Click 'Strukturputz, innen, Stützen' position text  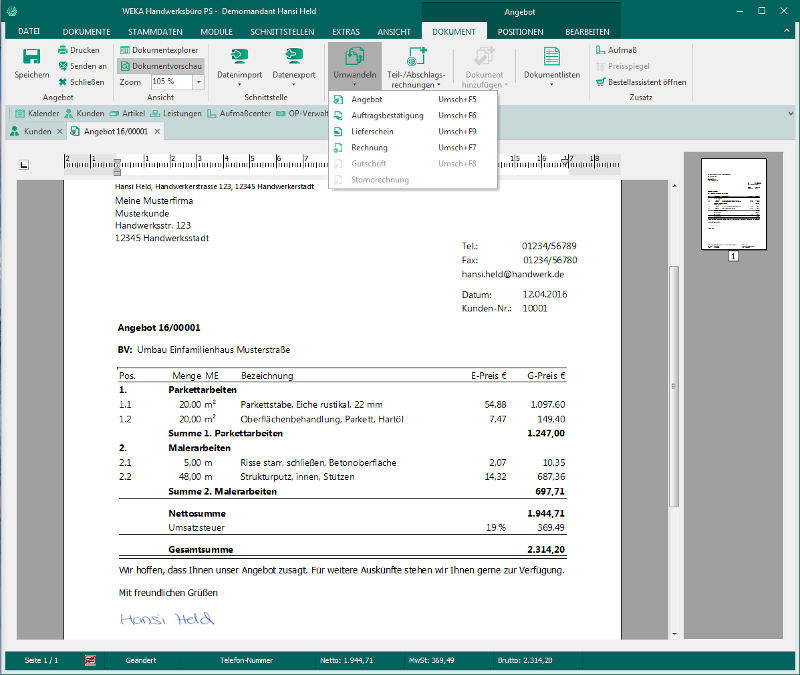(x=297, y=477)
